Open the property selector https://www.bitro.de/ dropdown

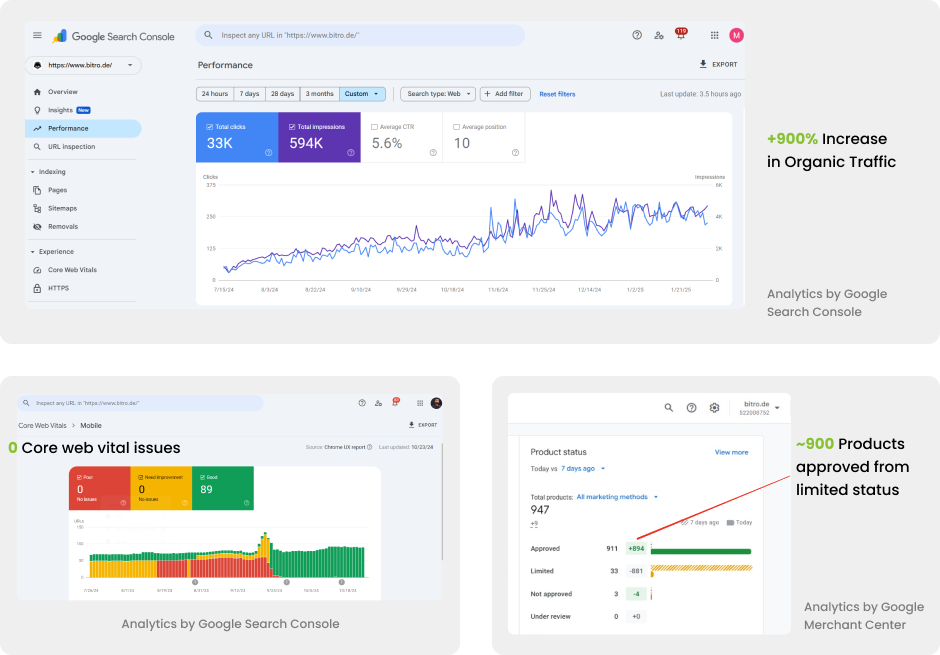coord(83,65)
